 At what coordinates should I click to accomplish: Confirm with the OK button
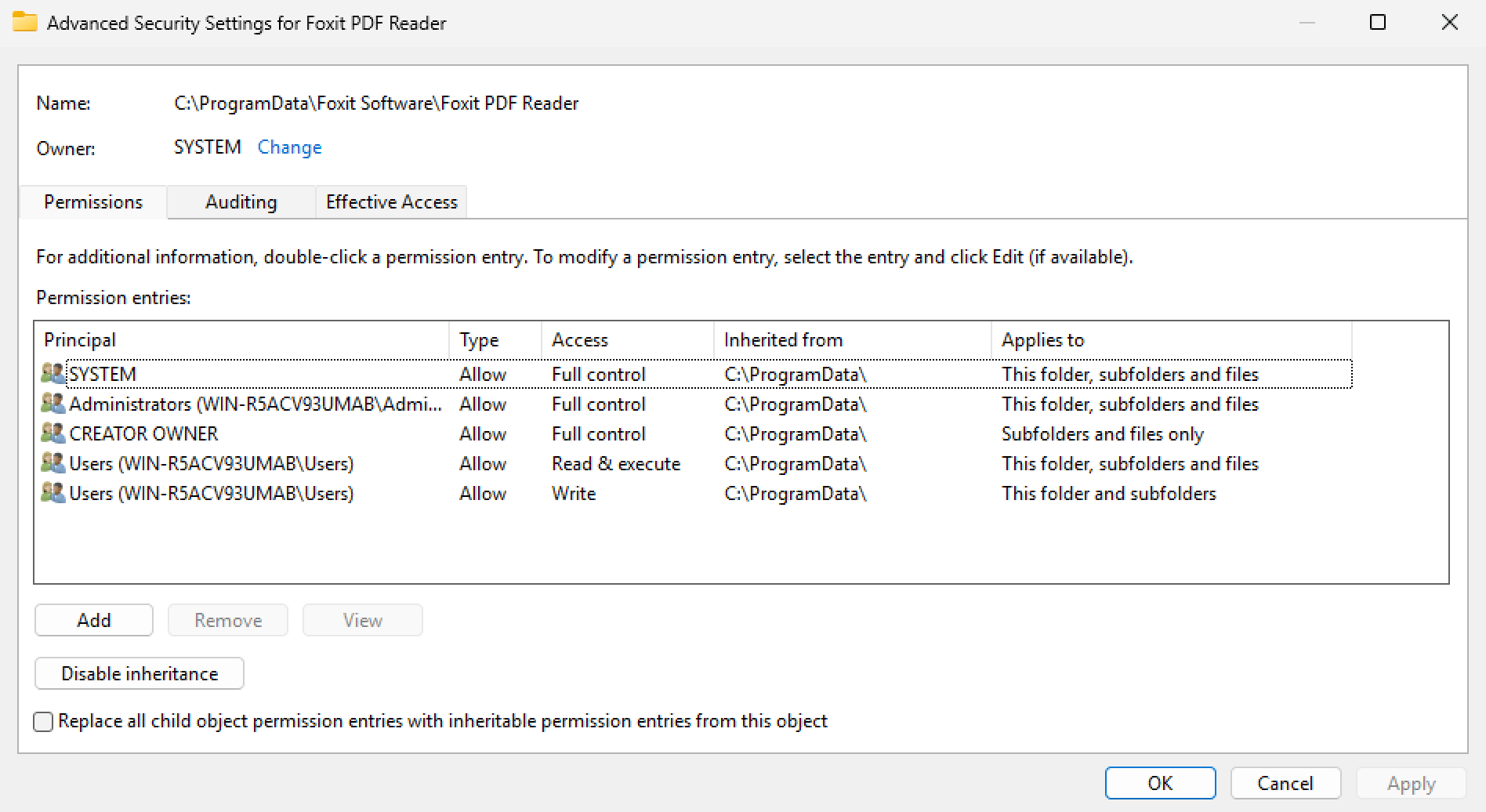(x=1160, y=783)
